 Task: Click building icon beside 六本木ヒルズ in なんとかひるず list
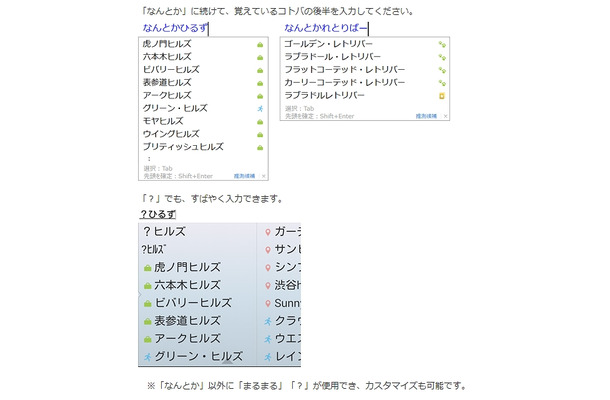260,58
